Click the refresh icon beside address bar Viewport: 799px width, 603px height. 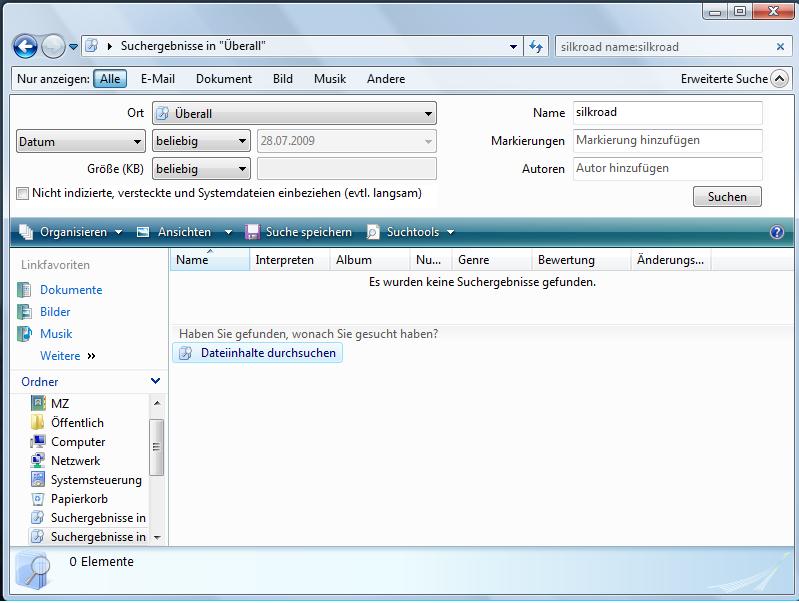536,46
